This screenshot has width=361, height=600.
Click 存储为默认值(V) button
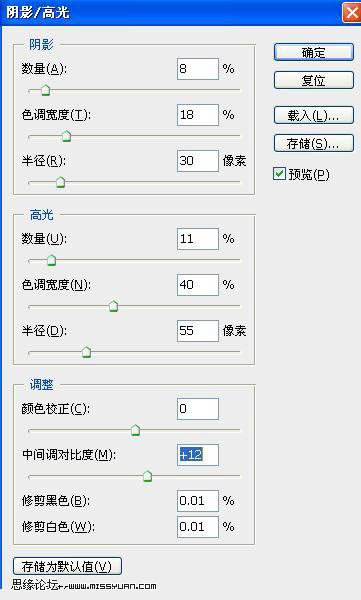click(x=67, y=566)
